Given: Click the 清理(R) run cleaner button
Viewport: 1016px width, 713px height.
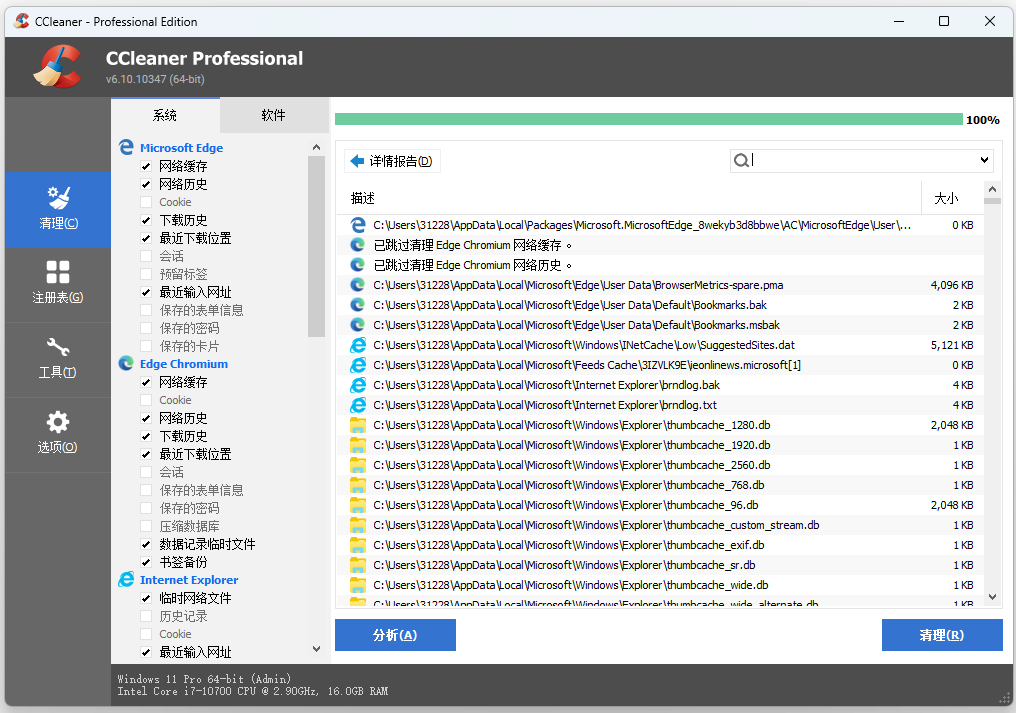Looking at the screenshot, I should pyautogui.click(x=942, y=635).
